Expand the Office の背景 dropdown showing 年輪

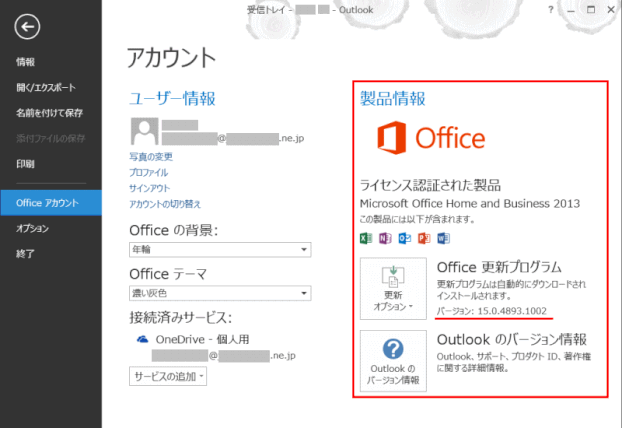[220, 250]
